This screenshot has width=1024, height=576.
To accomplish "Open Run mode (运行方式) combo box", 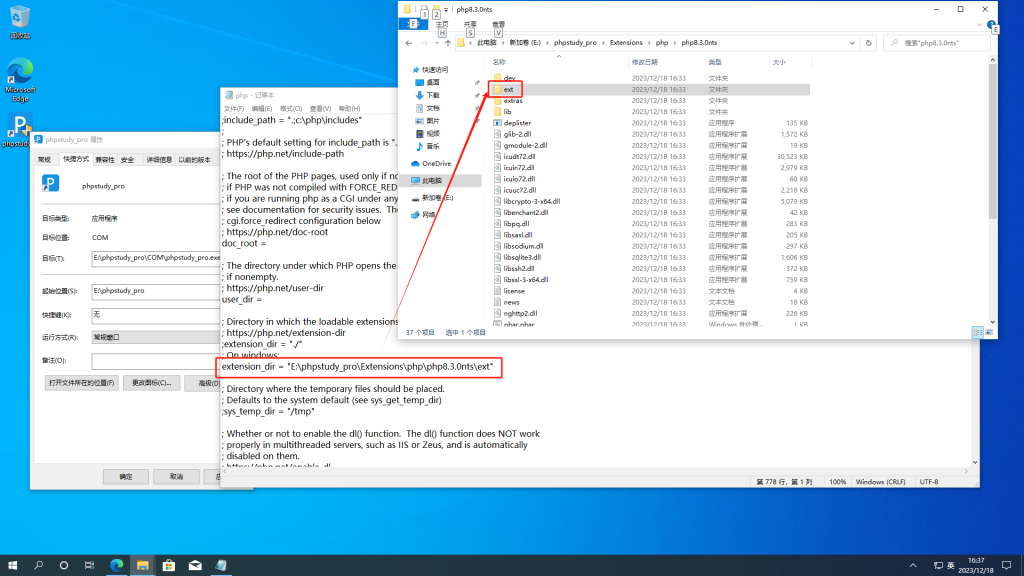I will point(155,337).
